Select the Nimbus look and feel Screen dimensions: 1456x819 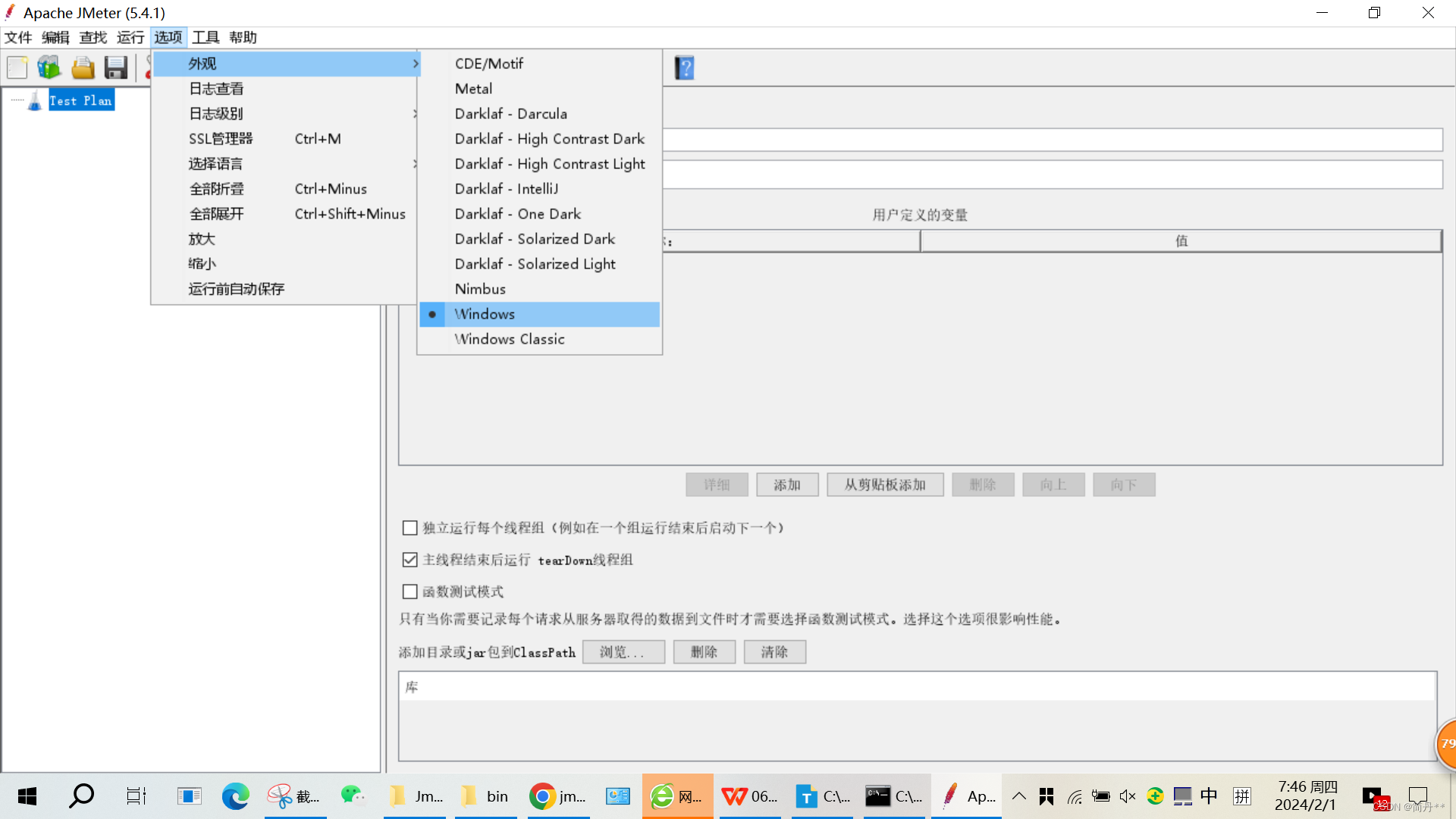tap(539, 289)
